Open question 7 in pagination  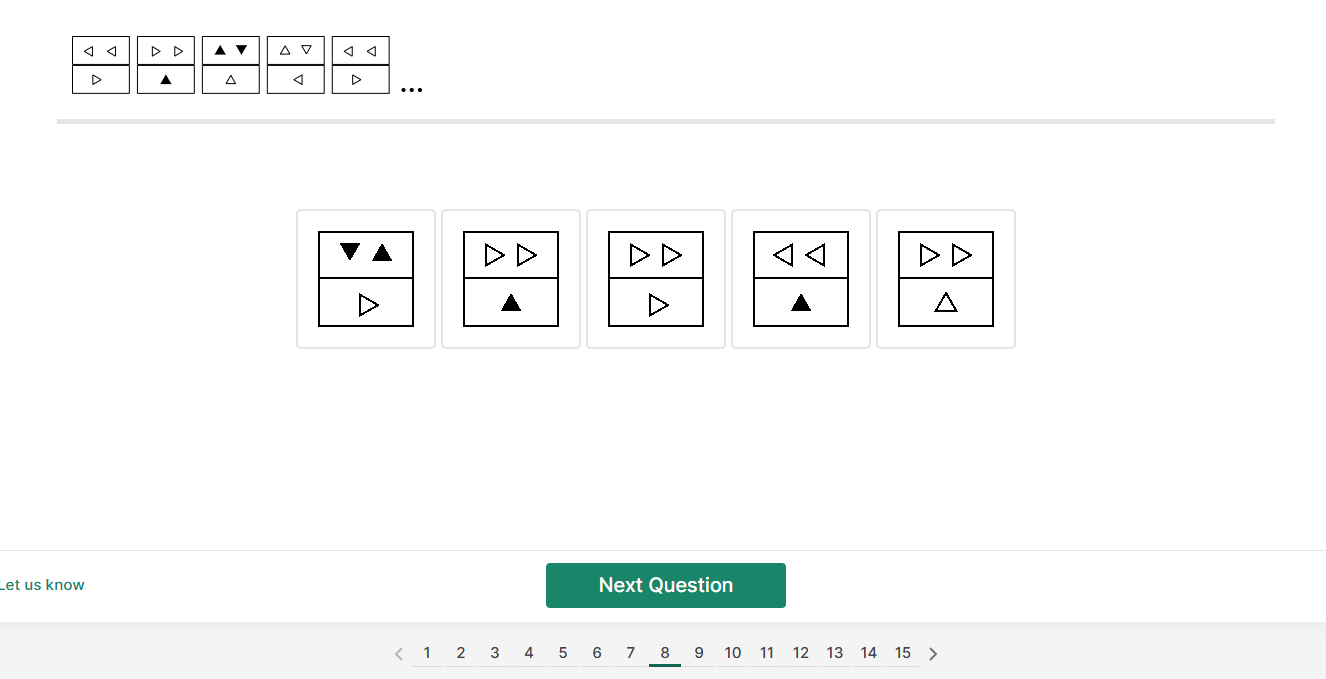631,653
